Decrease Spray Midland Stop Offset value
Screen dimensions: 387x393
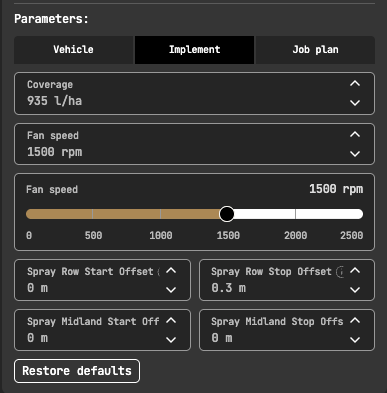pos(355,340)
